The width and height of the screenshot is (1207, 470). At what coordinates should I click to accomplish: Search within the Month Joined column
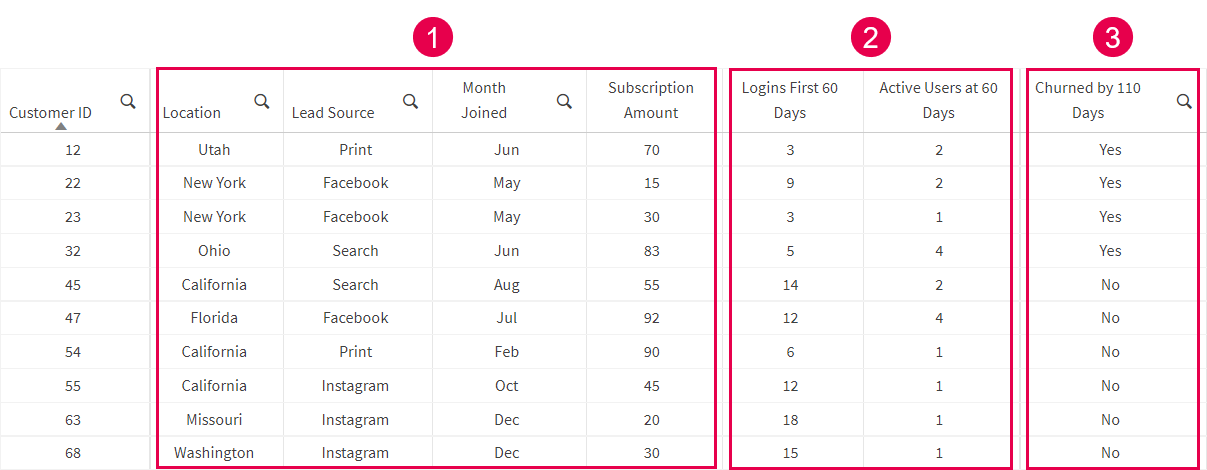pos(564,101)
